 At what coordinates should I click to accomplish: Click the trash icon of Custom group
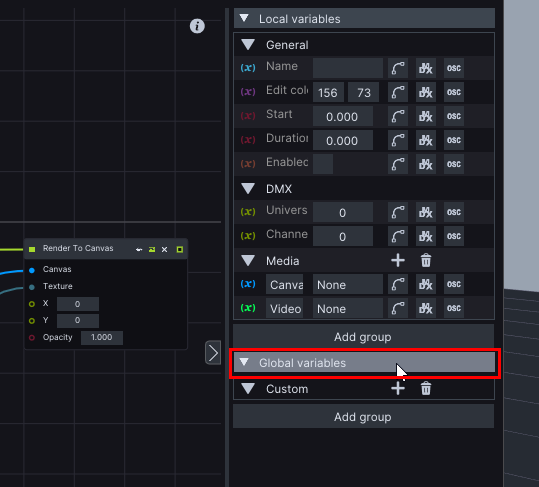[426, 389]
